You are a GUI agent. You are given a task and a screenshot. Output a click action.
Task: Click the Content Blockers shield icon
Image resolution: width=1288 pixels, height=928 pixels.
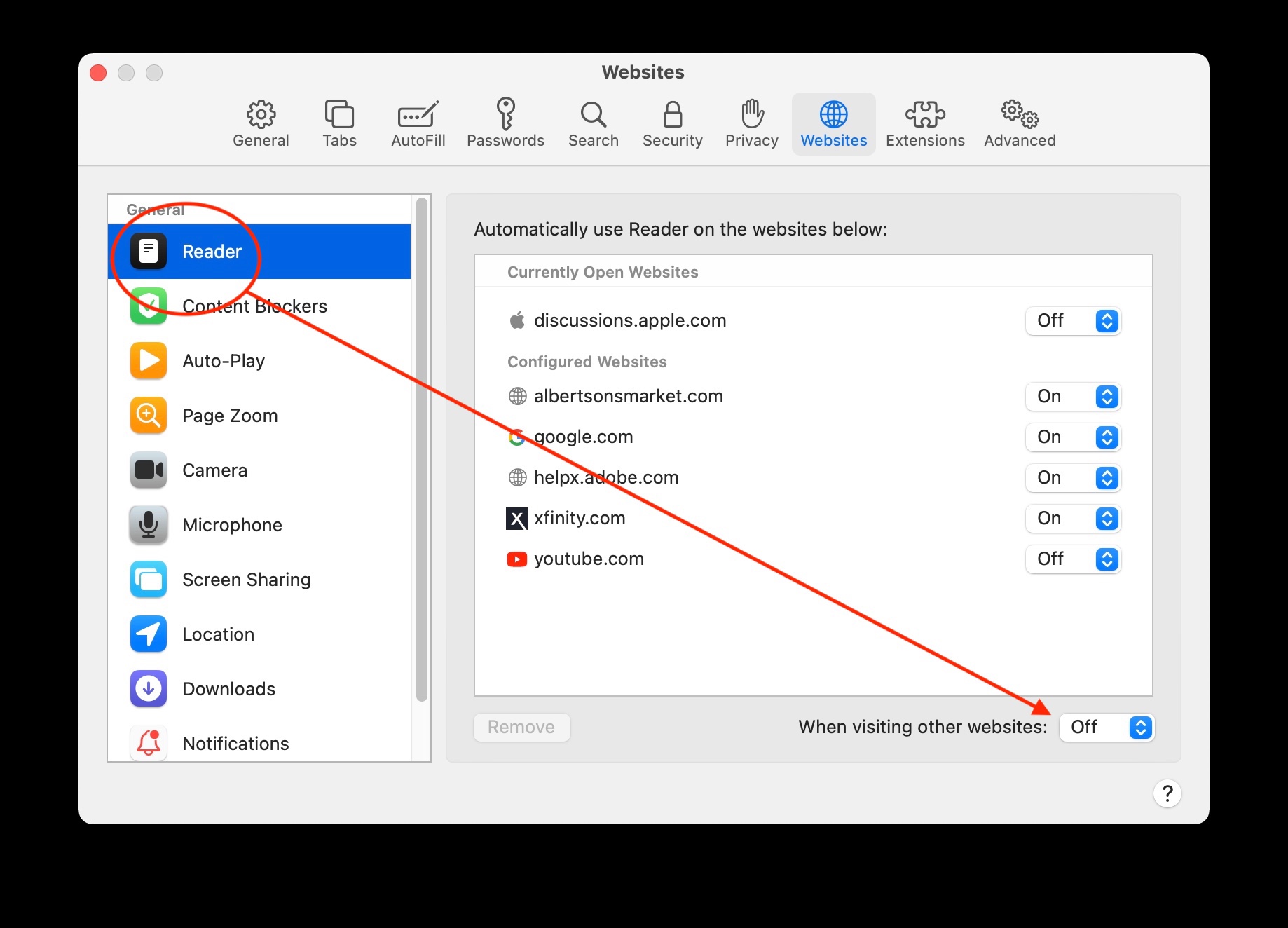[x=149, y=306]
